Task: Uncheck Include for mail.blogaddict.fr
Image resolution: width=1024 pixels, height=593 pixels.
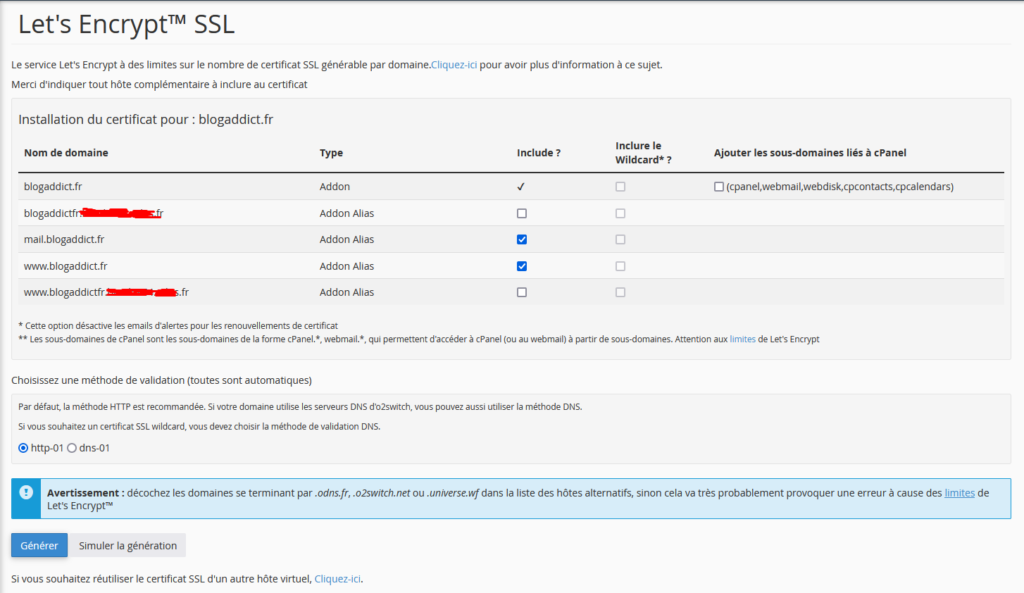Action: coord(522,240)
